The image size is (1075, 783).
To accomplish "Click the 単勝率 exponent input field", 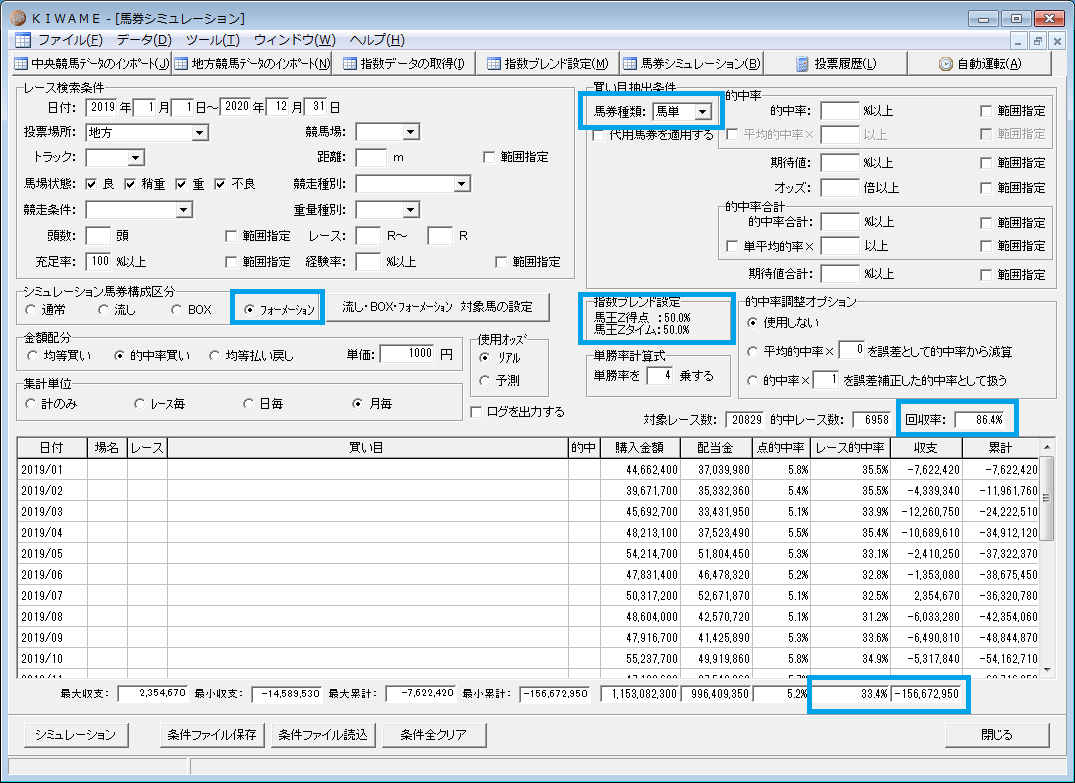I will (660, 376).
